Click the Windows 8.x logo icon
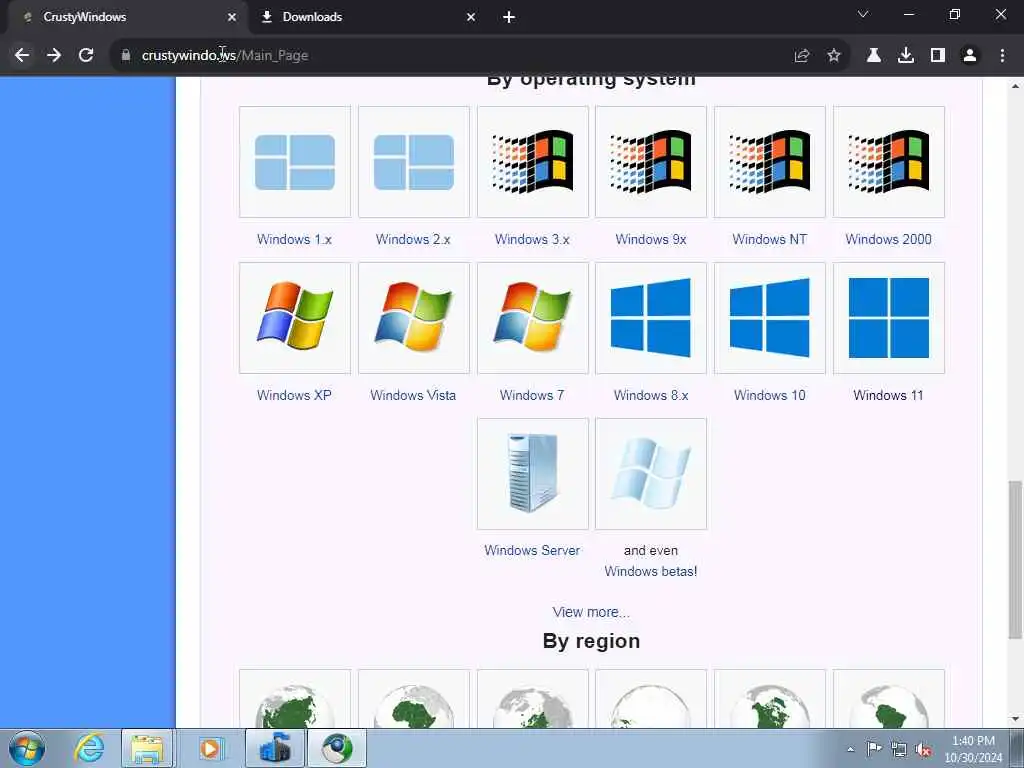The image size is (1024, 768). click(x=651, y=318)
